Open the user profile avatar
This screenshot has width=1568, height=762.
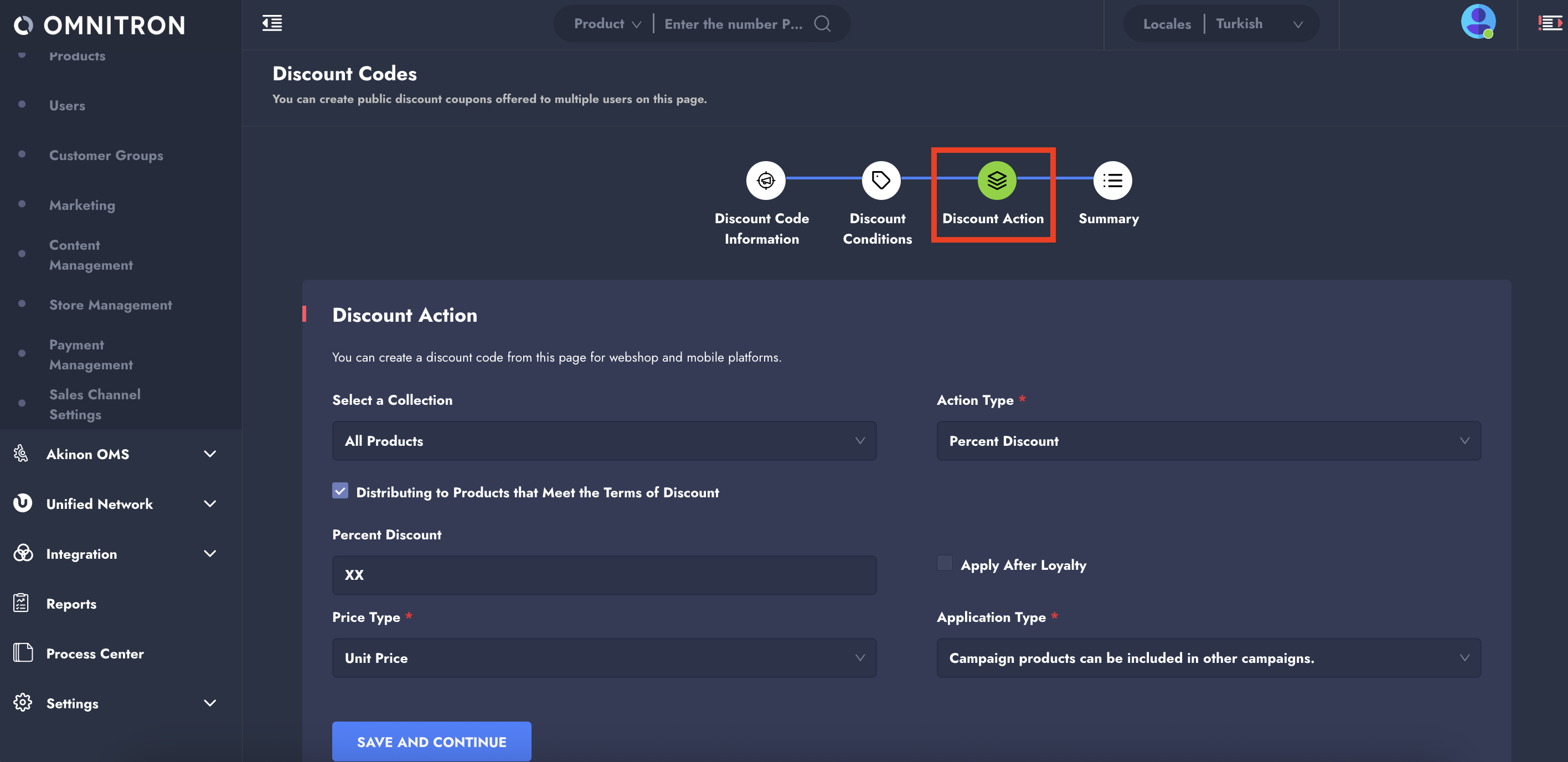(x=1477, y=23)
